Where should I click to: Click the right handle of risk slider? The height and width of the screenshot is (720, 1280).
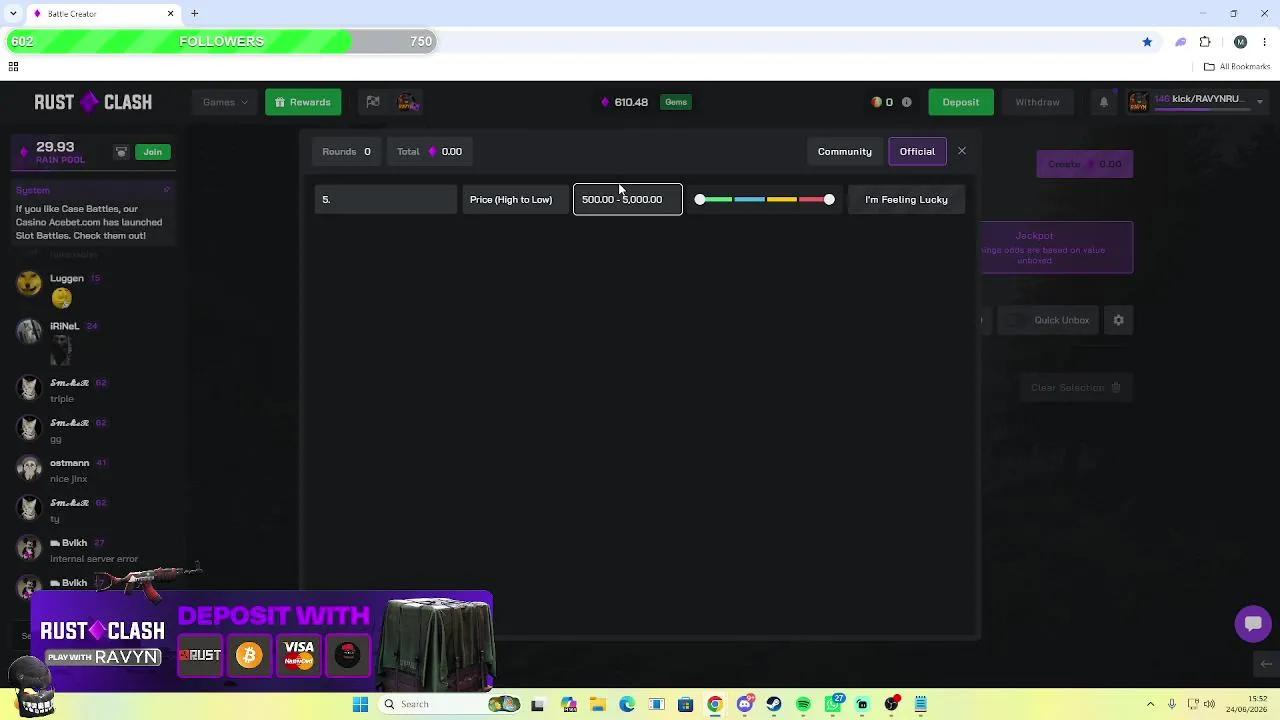point(829,200)
